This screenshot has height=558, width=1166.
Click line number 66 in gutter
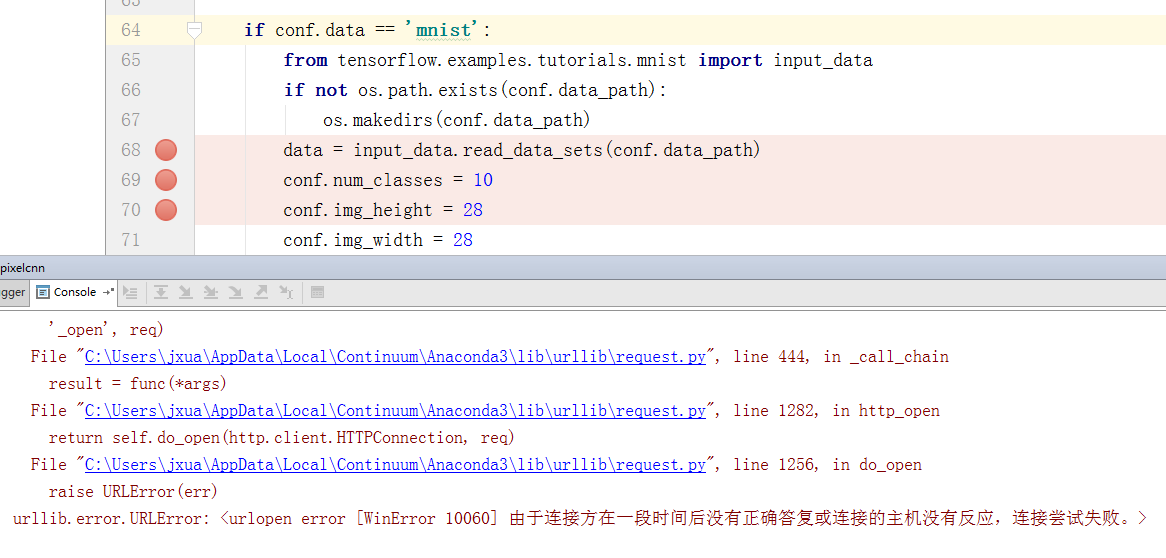[131, 90]
